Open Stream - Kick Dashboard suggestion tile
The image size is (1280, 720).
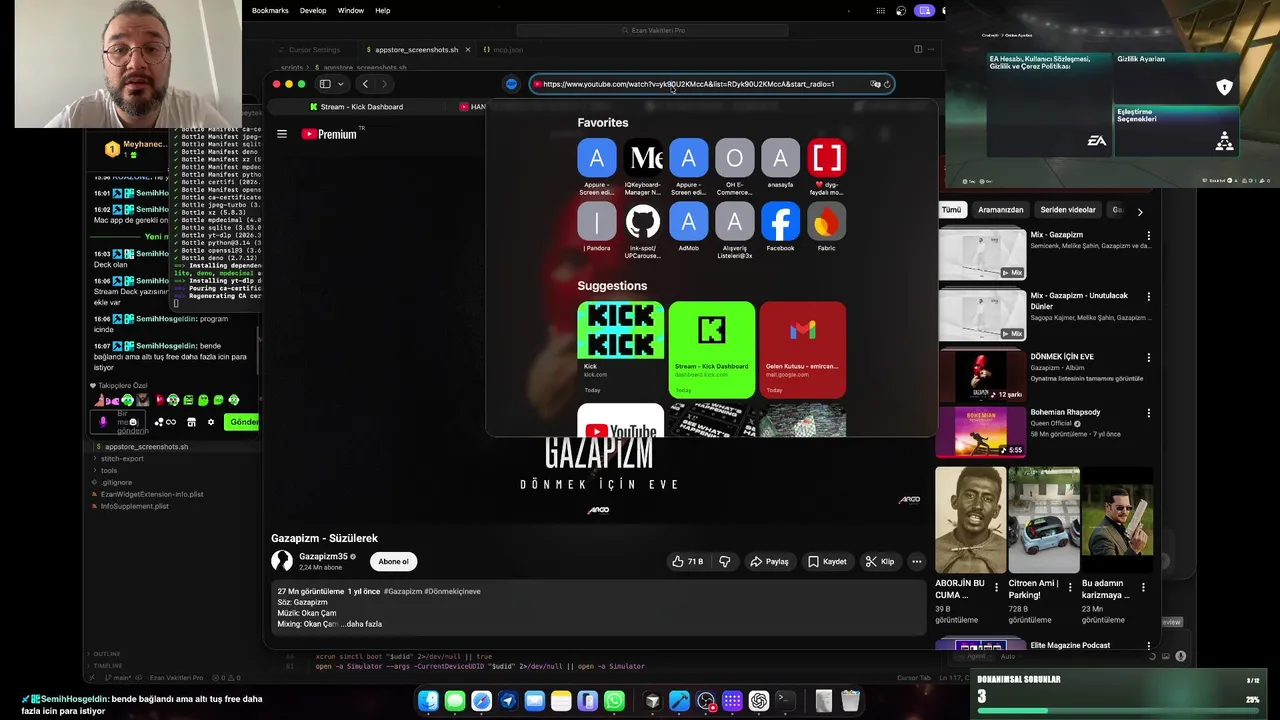tap(711, 349)
